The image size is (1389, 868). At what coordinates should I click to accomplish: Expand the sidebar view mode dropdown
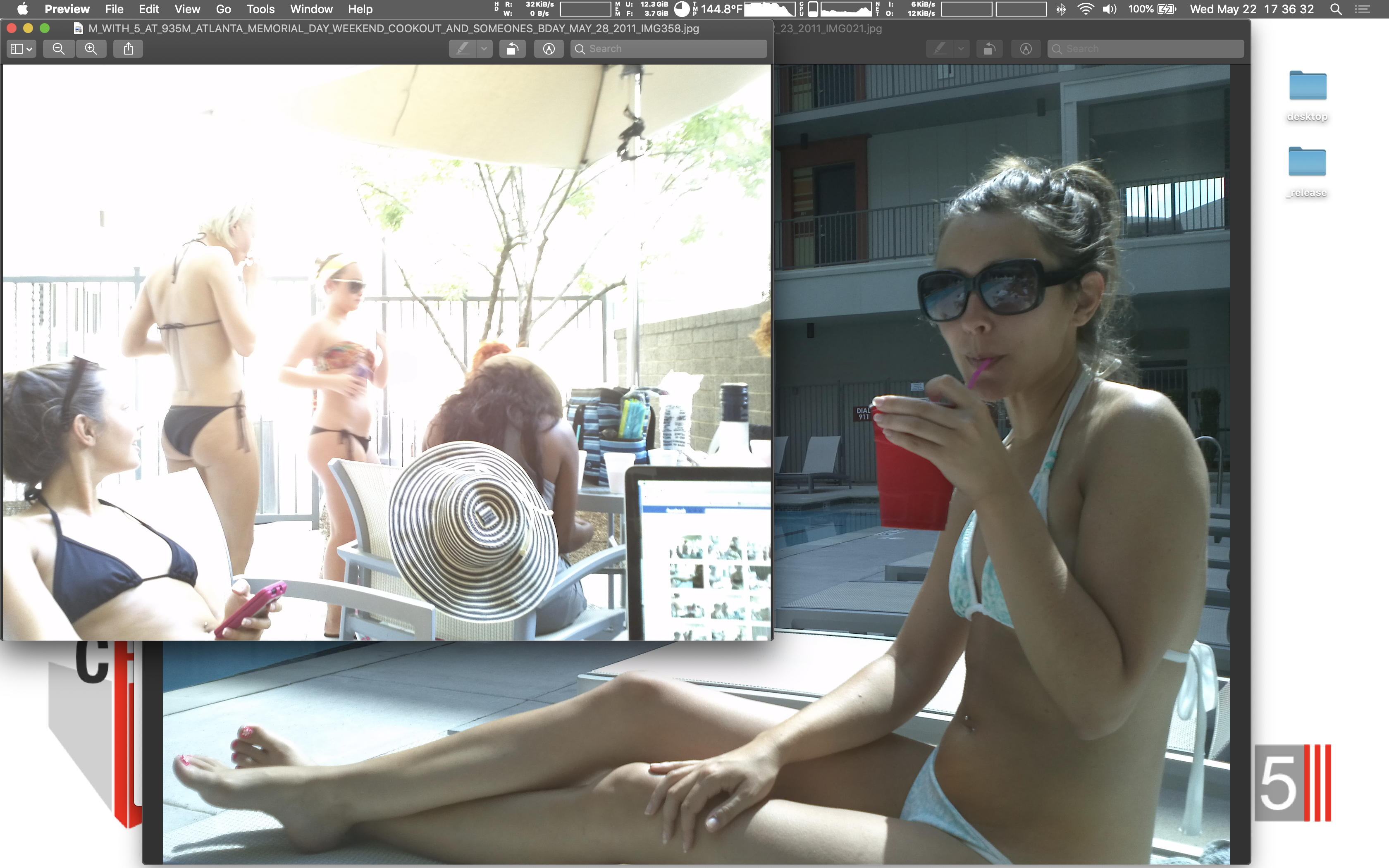click(x=22, y=49)
